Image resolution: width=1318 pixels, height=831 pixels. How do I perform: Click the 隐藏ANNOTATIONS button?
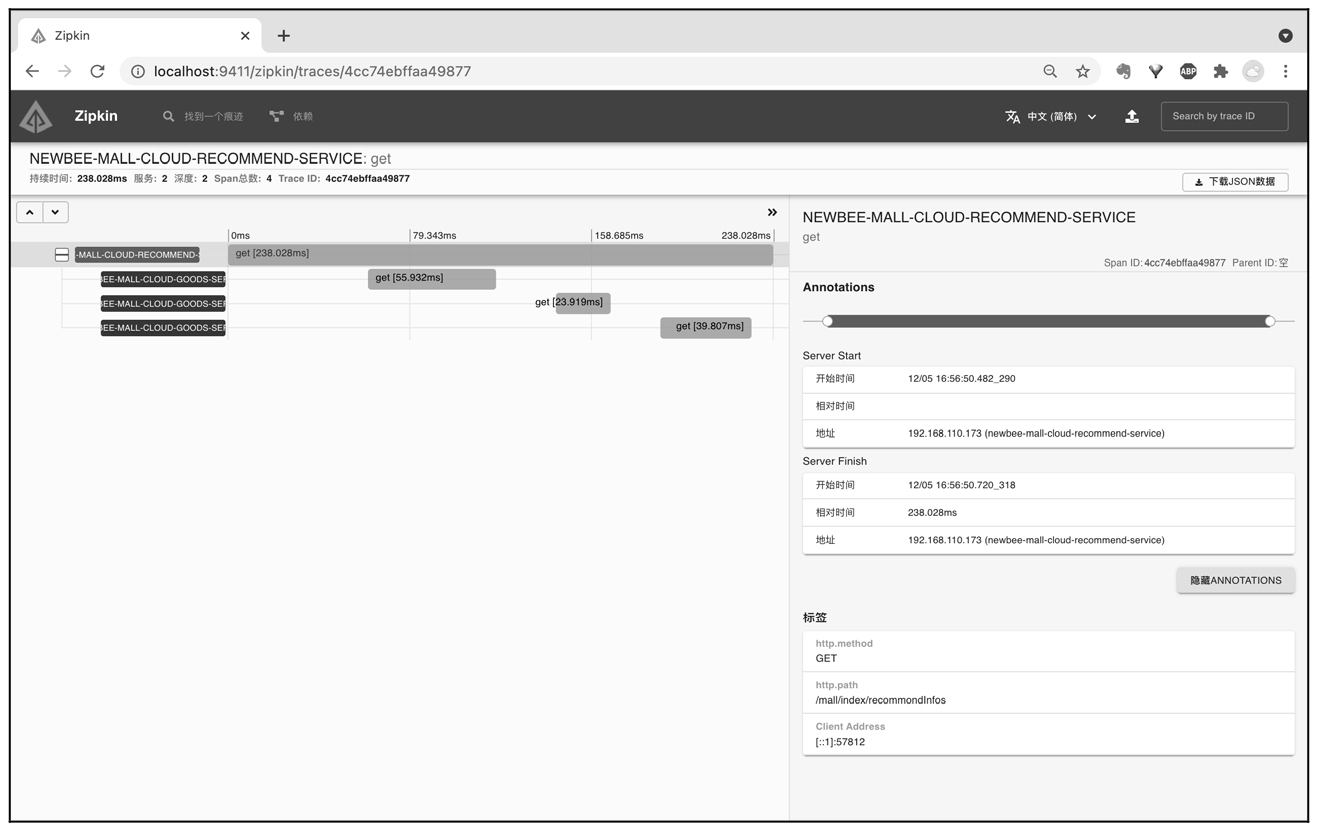tap(1236, 580)
